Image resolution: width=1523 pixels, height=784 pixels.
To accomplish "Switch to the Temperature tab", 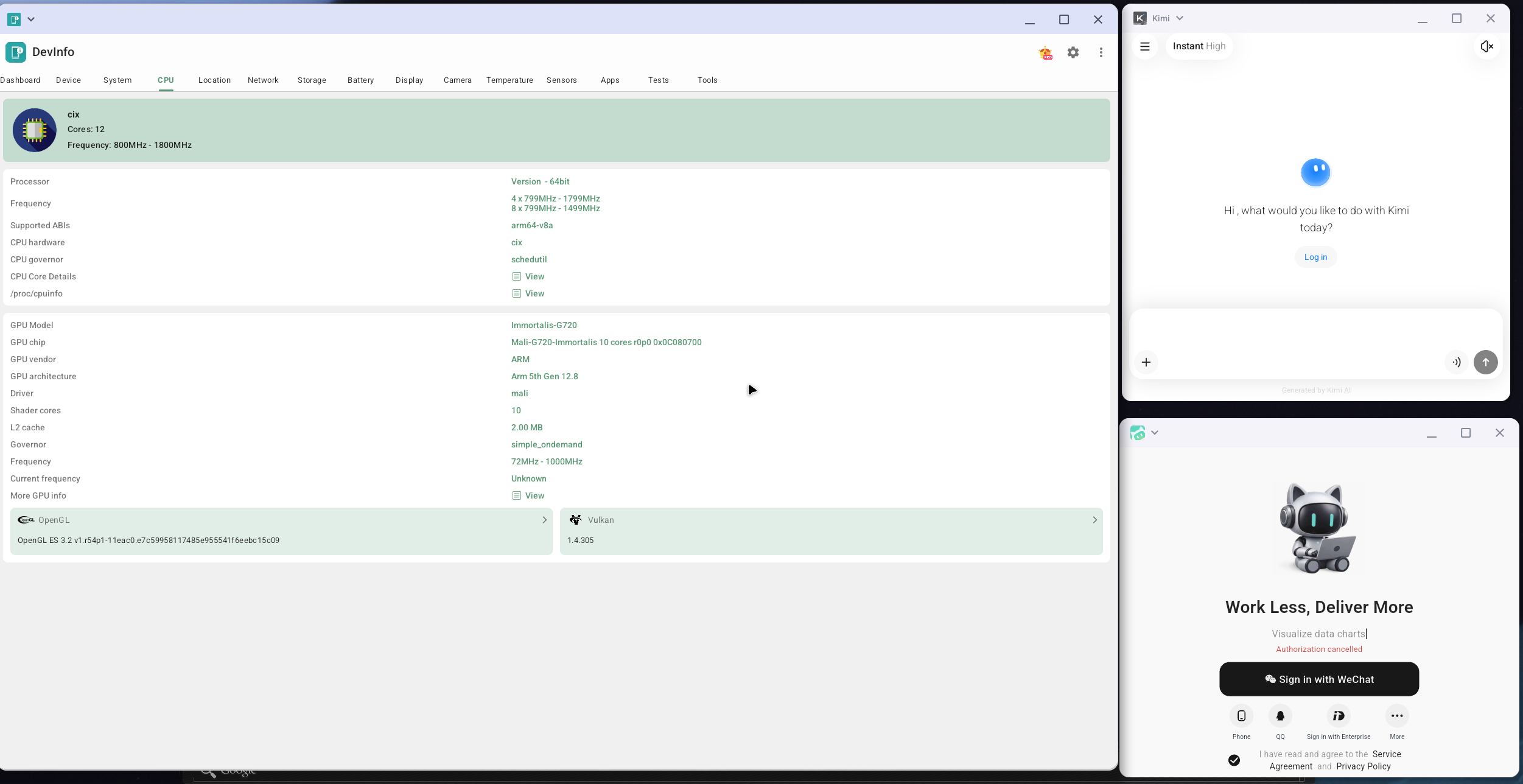I will pyautogui.click(x=509, y=80).
